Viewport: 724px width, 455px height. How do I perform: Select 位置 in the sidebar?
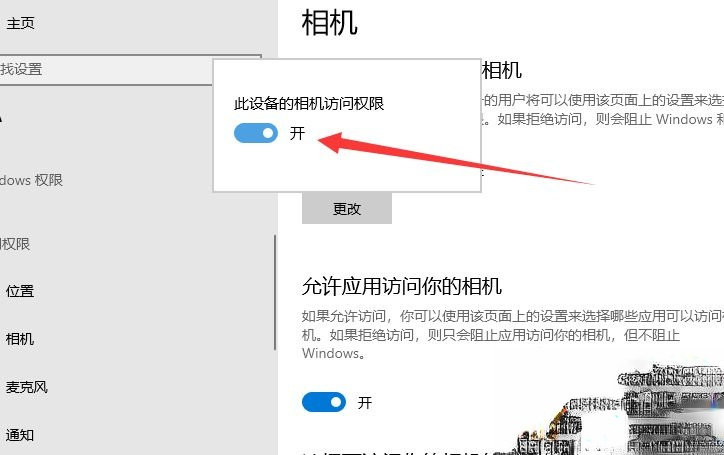[x=20, y=291]
